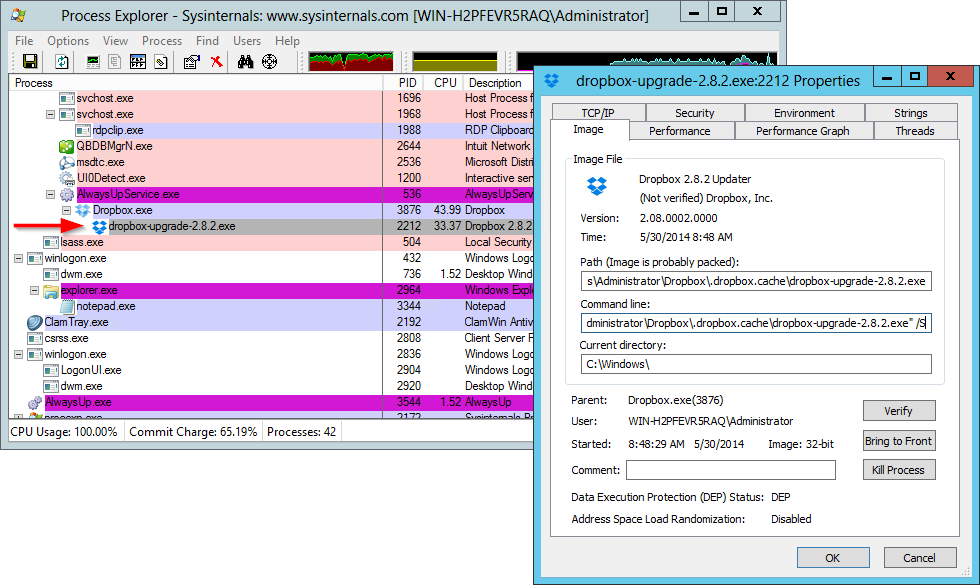Click the binoculars Find Handle icon
This screenshot has height=585, width=980.
245,61
